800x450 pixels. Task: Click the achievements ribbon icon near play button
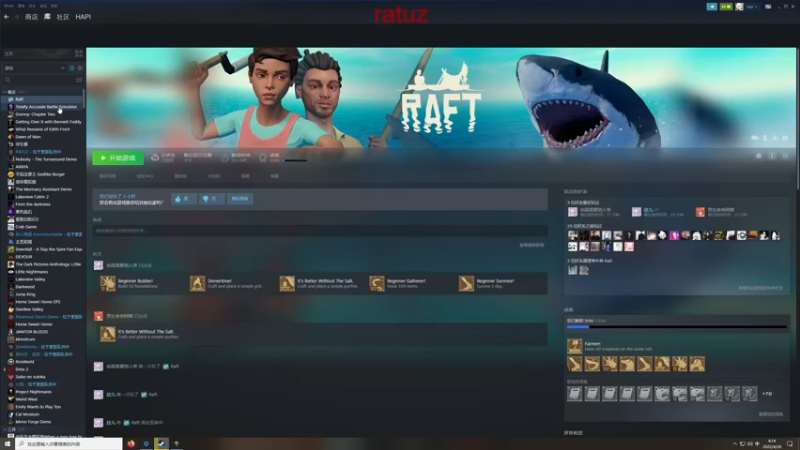pyautogui.click(x=263, y=158)
